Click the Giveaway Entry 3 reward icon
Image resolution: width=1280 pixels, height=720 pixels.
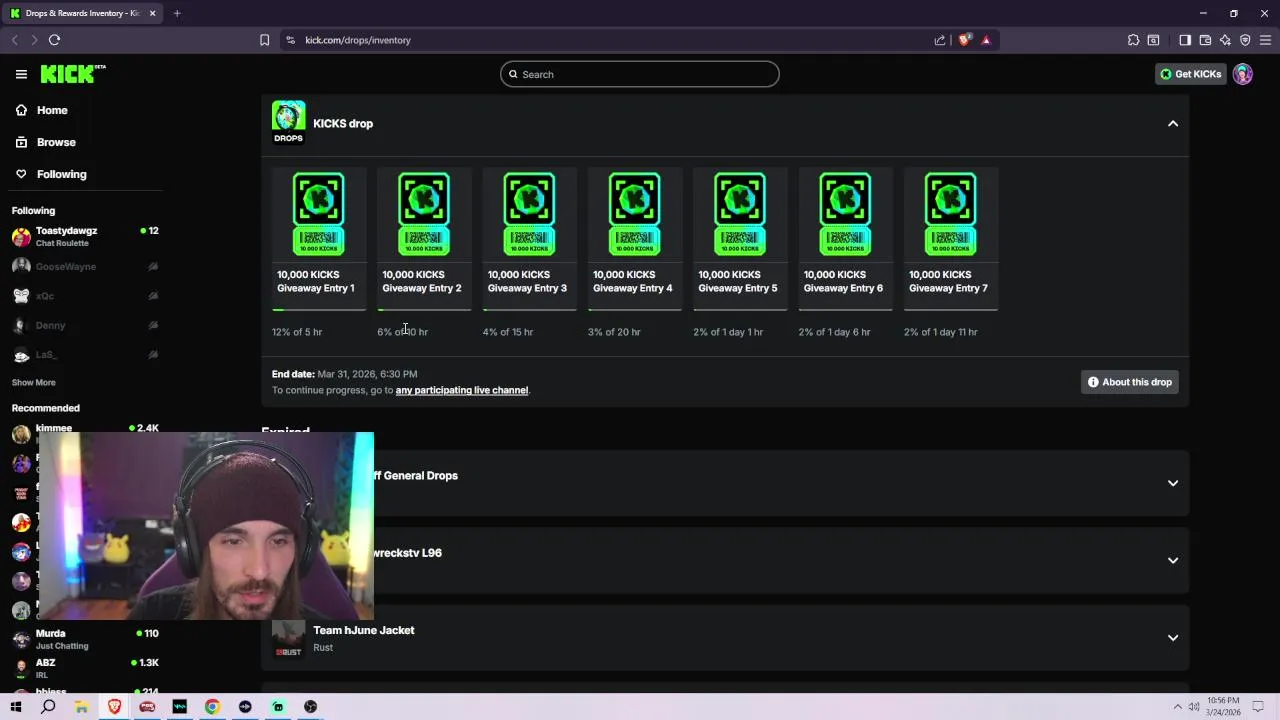[529, 214]
